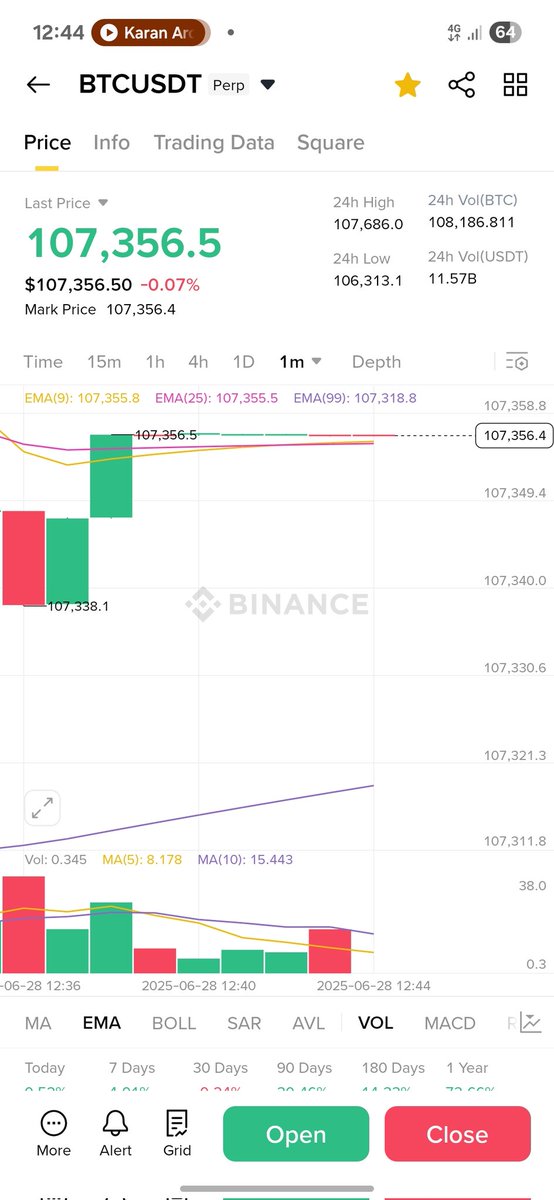The width and height of the screenshot is (554, 1200).
Task: Select the VOL sub-indicator
Action: pos(375,1023)
